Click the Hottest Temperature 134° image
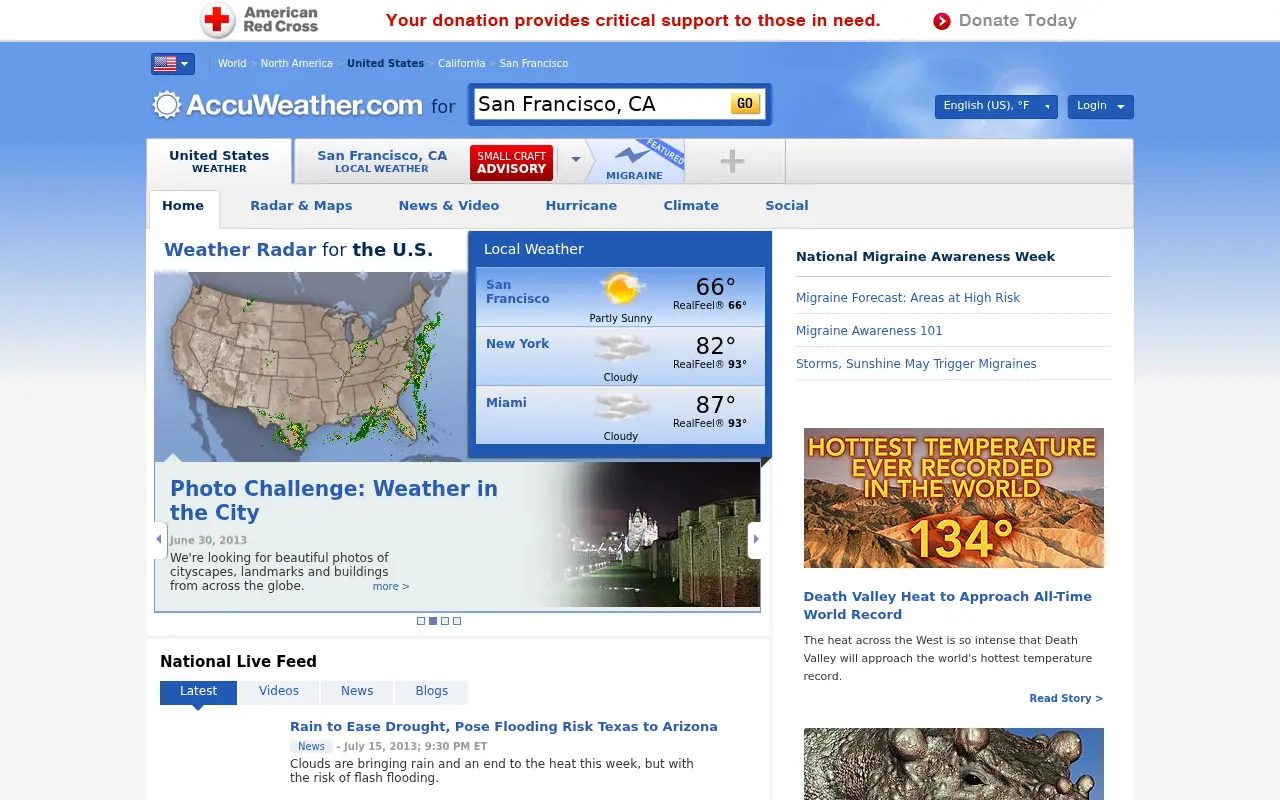This screenshot has width=1280, height=800. pos(954,498)
